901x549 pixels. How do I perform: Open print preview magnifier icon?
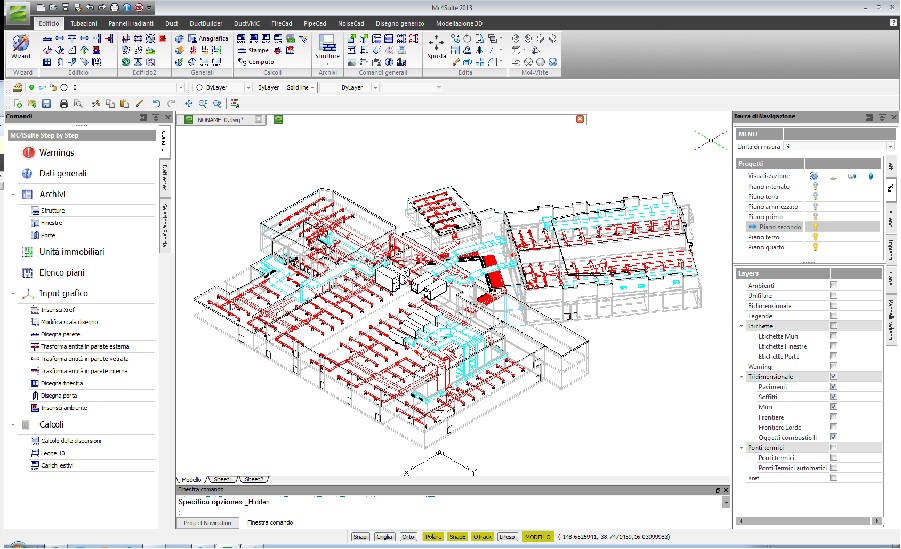78,103
